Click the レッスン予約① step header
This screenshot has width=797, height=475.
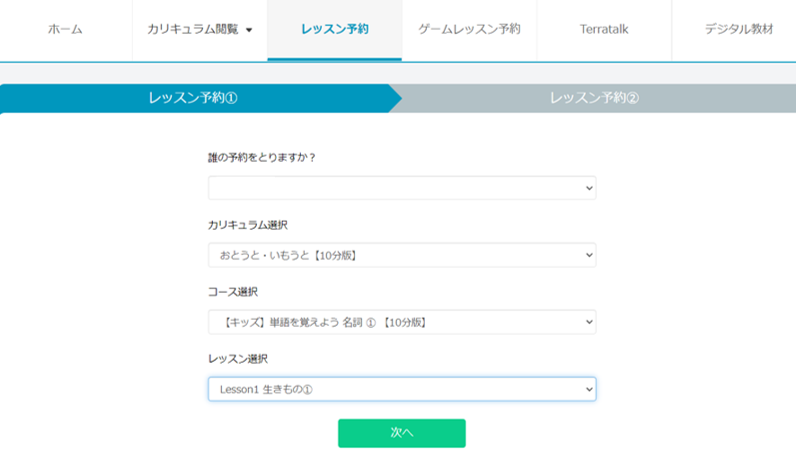click(193, 98)
